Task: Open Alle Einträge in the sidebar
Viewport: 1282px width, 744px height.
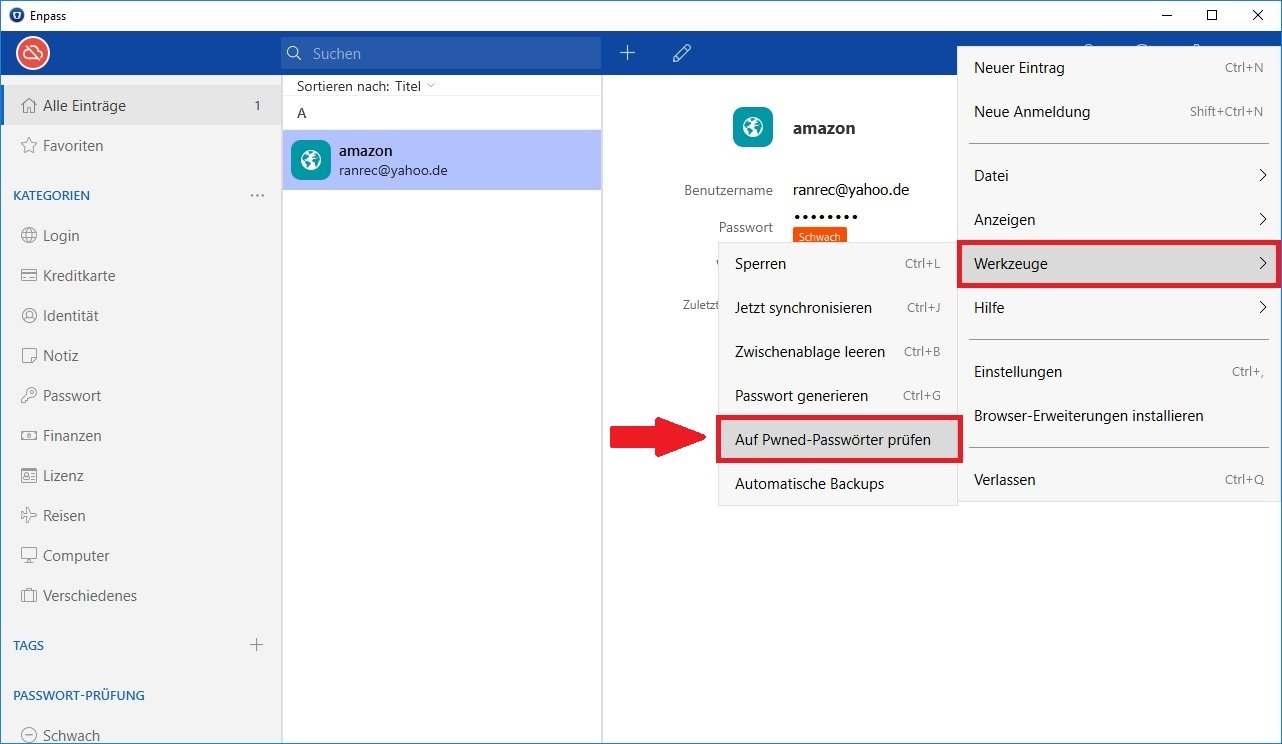Action: (141, 105)
